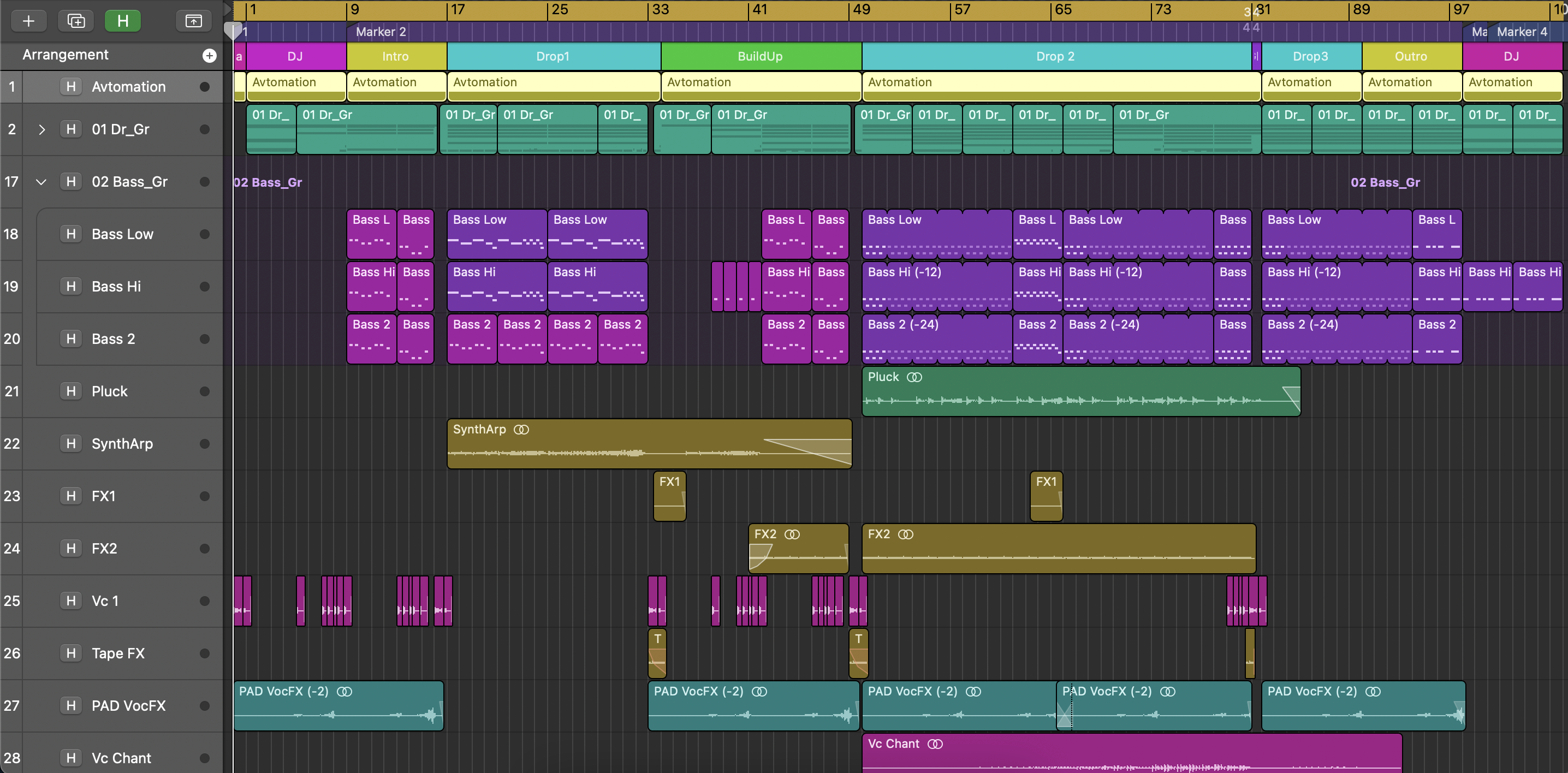Click bar 49 in the ruler
This screenshot has width=1568, height=773.
(x=862, y=10)
